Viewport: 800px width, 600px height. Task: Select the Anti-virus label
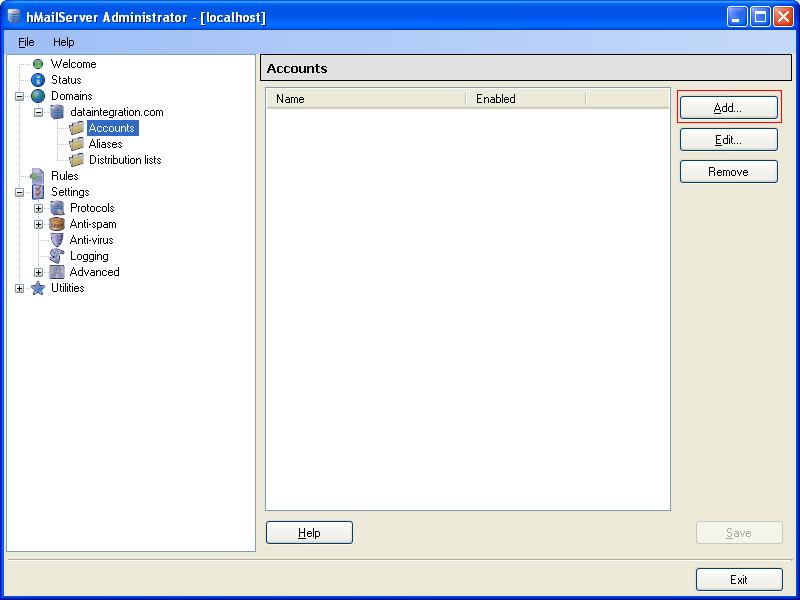91,240
